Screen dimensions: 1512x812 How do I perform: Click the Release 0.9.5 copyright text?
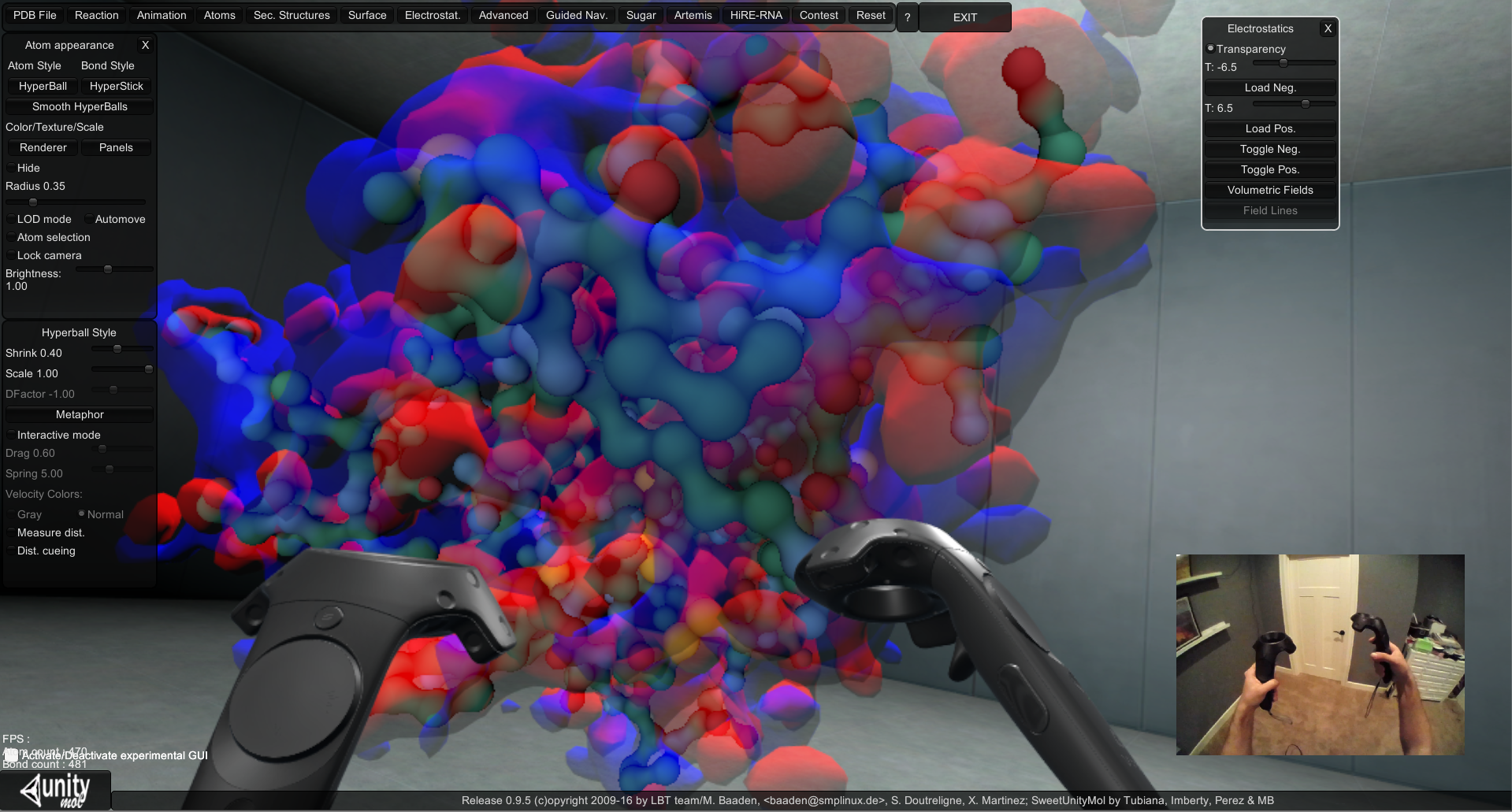[x=867, y=800]
